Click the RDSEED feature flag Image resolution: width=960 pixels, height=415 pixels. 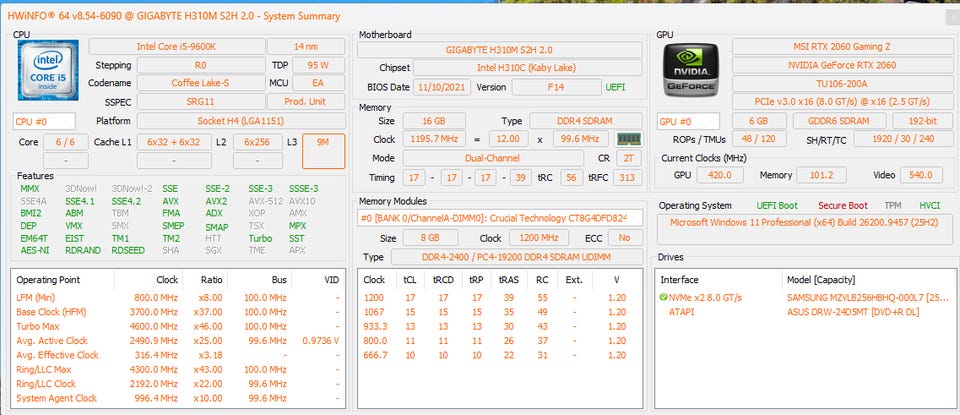tap(128, 250)
